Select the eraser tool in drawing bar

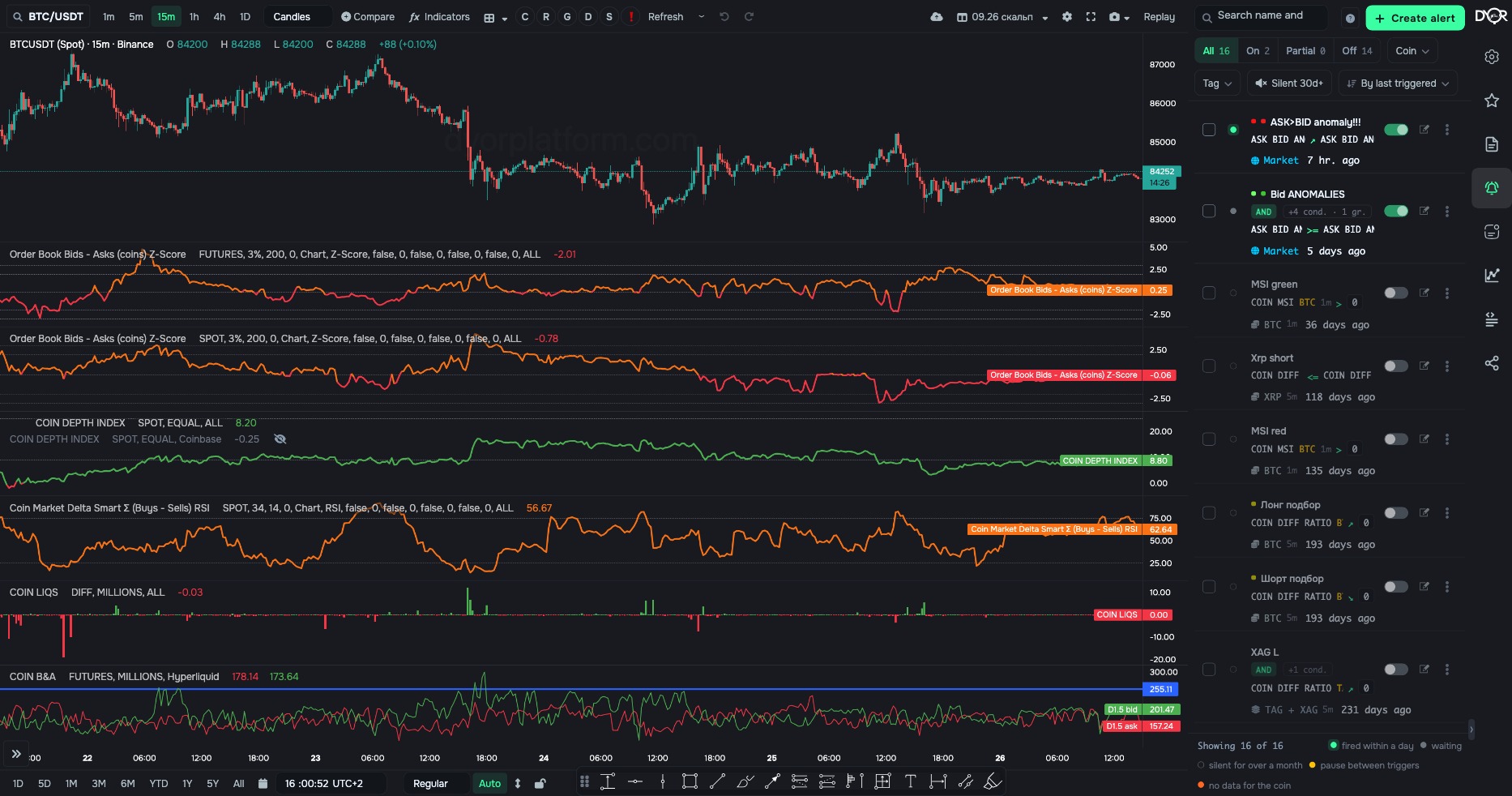point(993,781)
